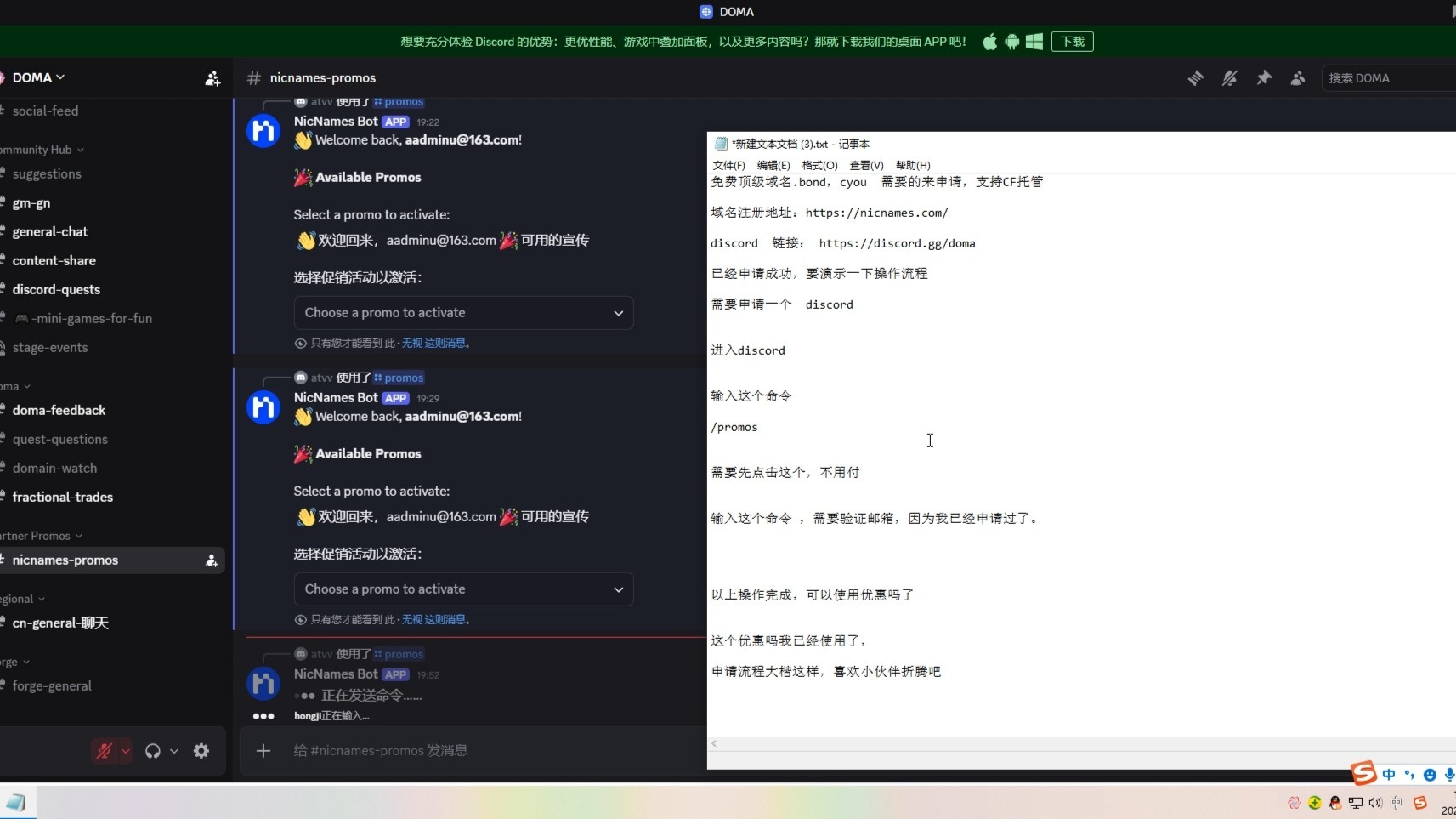Open 文件(F) menu in Notepad
1456x819 pixels.
click(x=728, y=165)
